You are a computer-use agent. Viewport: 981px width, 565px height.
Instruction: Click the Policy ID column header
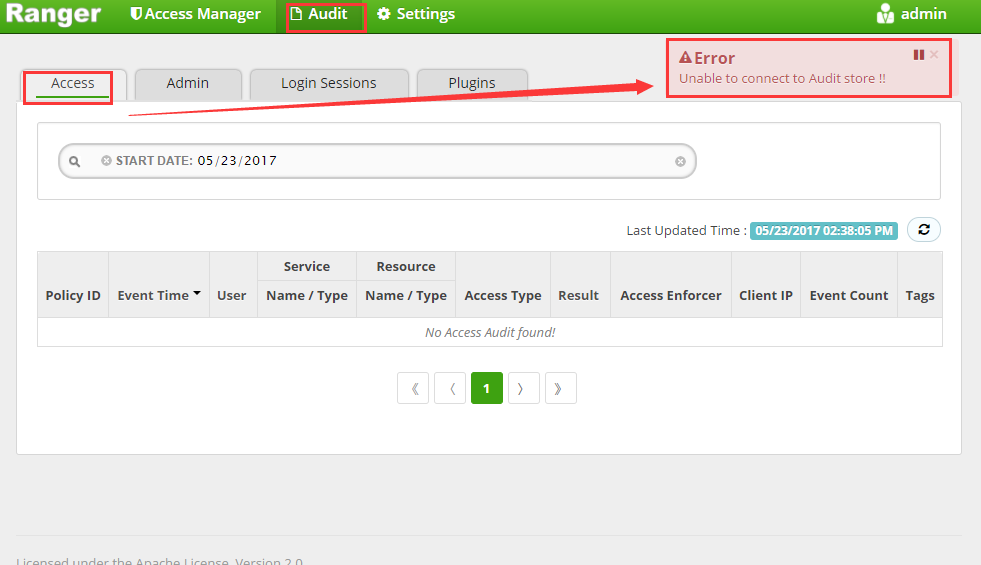(73, 295)
